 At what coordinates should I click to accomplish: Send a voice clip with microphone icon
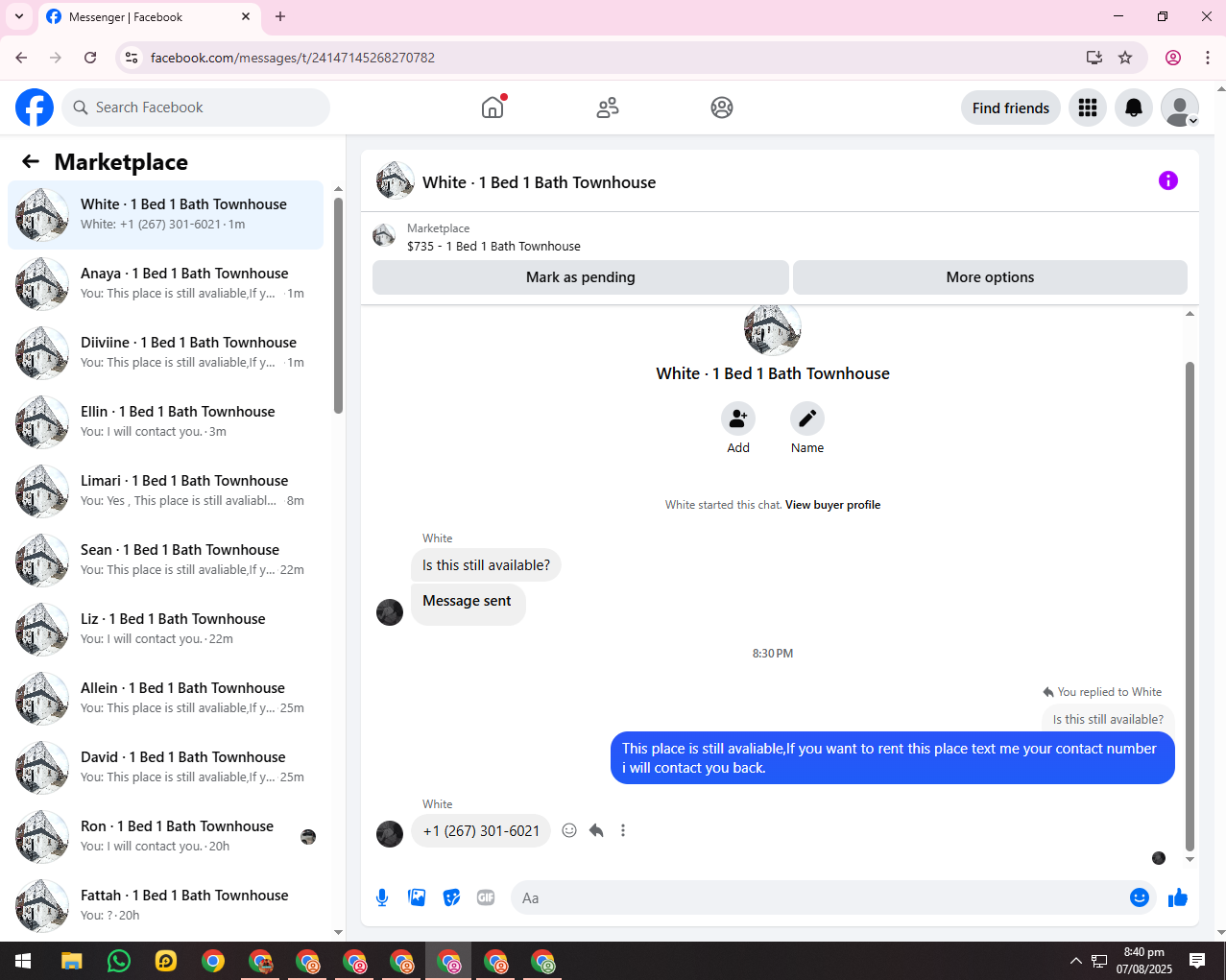click(x=382, y=897)
